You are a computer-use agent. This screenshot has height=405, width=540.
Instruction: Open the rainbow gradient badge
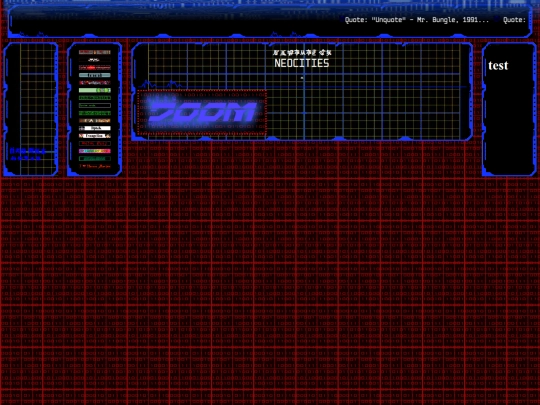click(95, 151)
